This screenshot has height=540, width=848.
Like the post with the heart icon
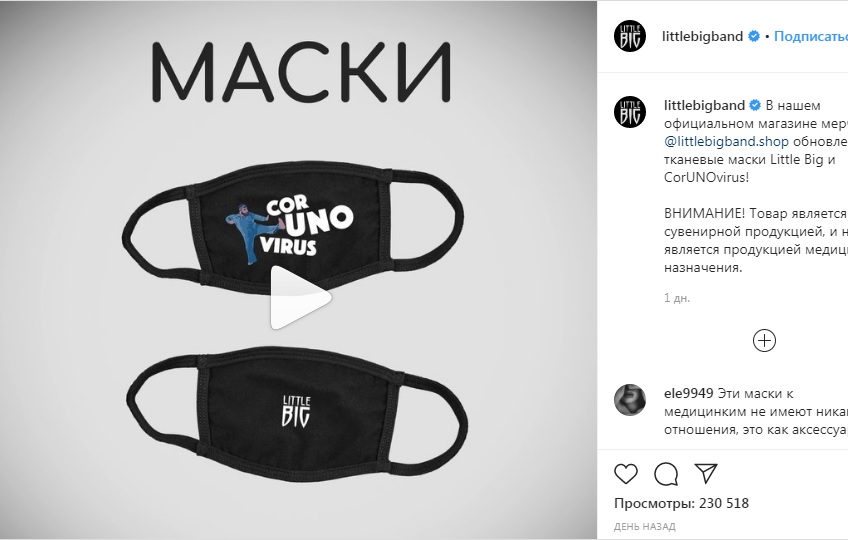click(x=626, y=474)
